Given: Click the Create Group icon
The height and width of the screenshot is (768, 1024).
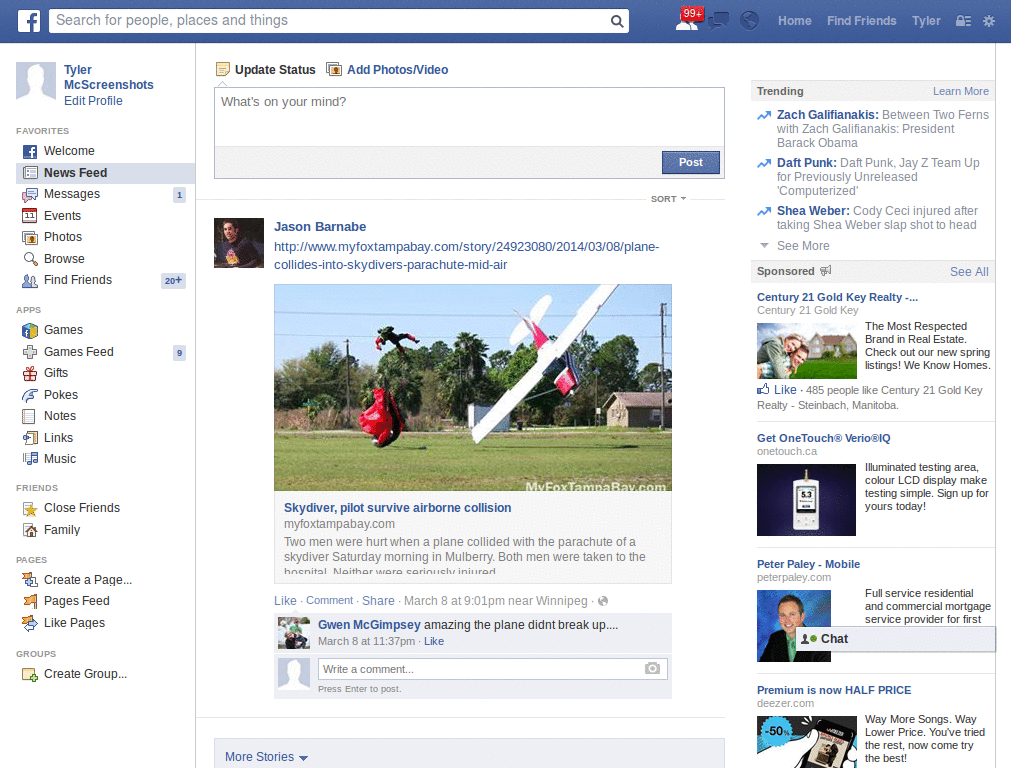Looking at the screenshot, I should [x=30, y=675].
